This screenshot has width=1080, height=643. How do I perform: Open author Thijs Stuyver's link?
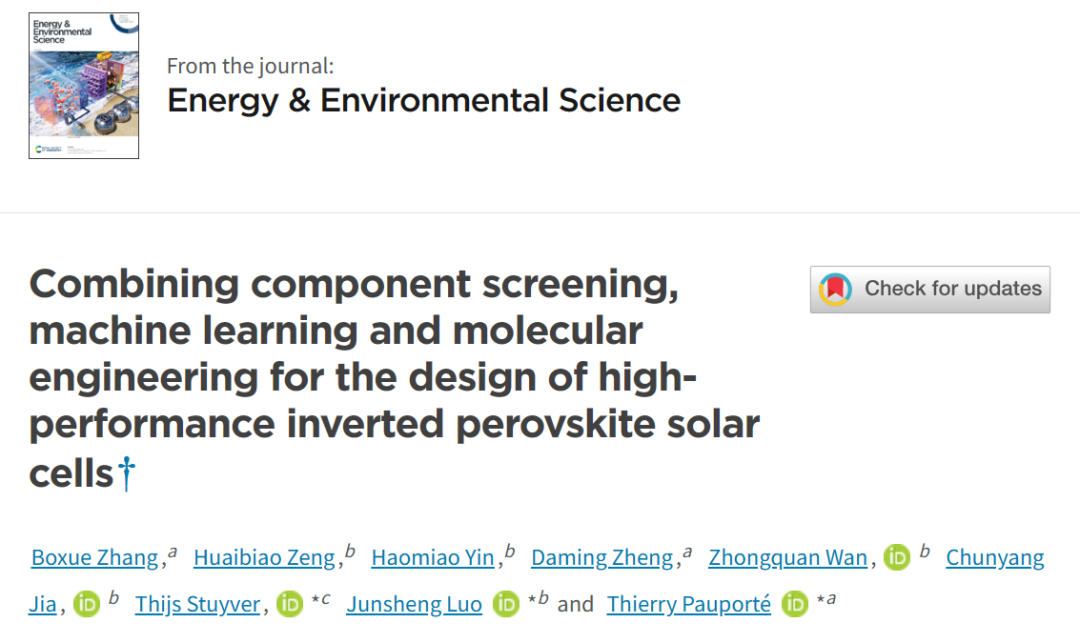coord(198,604)
